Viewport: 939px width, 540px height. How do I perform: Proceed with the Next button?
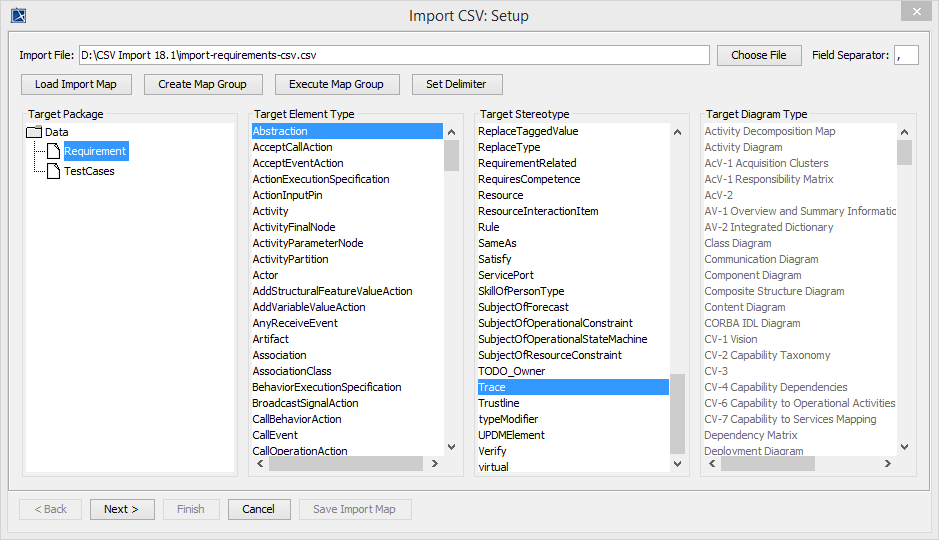point(122,509)
